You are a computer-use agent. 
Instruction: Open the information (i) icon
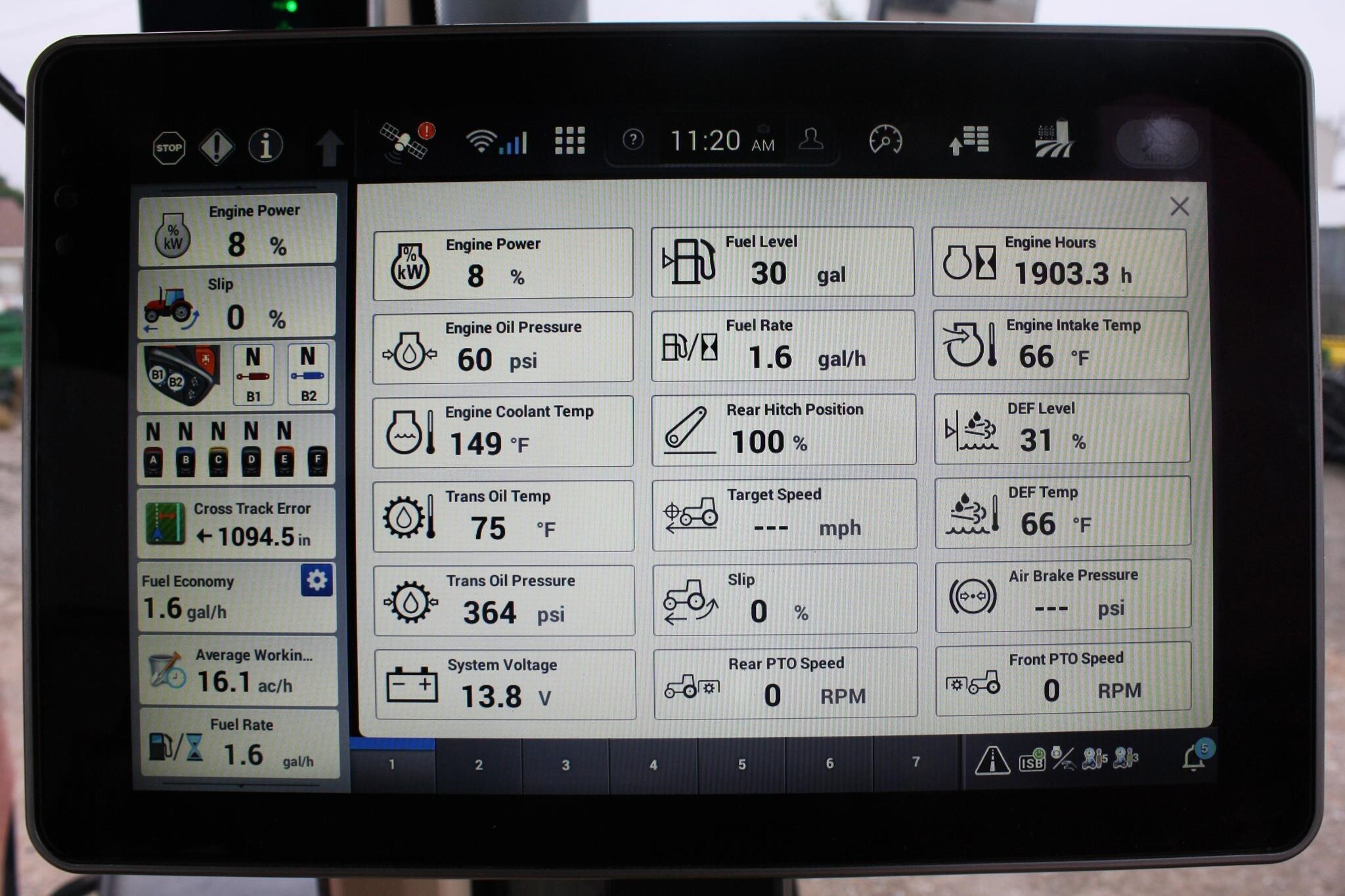[265, 146]
